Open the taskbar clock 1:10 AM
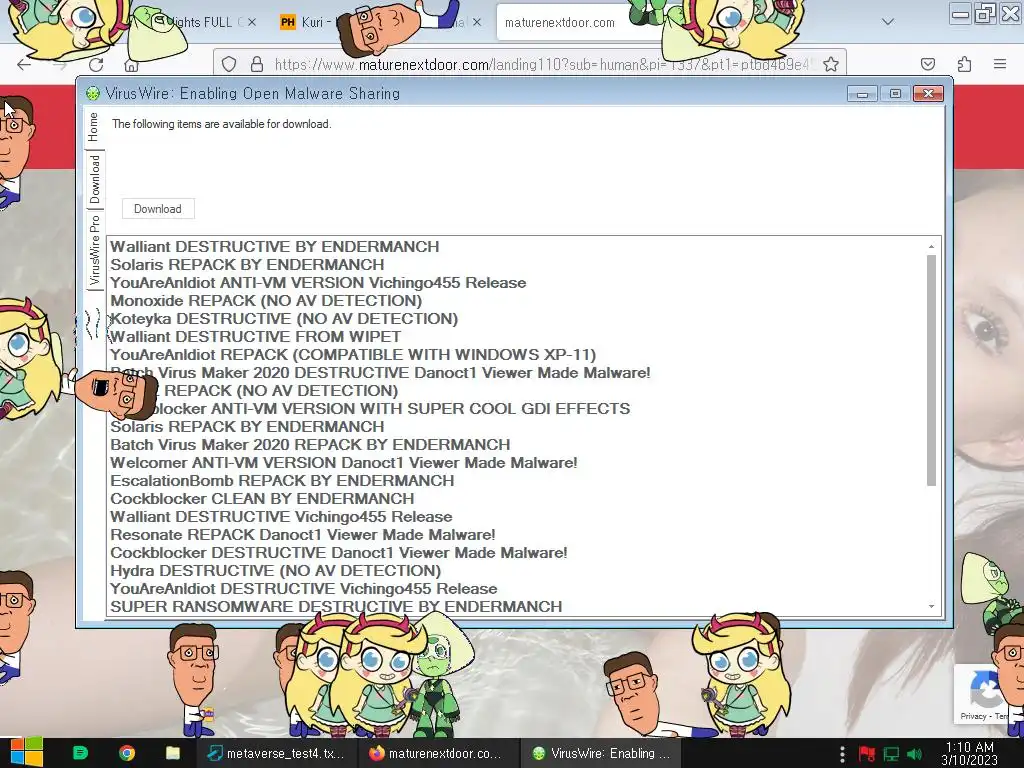Viewport: 1024px width, 768px height. [x=970, y=754]
